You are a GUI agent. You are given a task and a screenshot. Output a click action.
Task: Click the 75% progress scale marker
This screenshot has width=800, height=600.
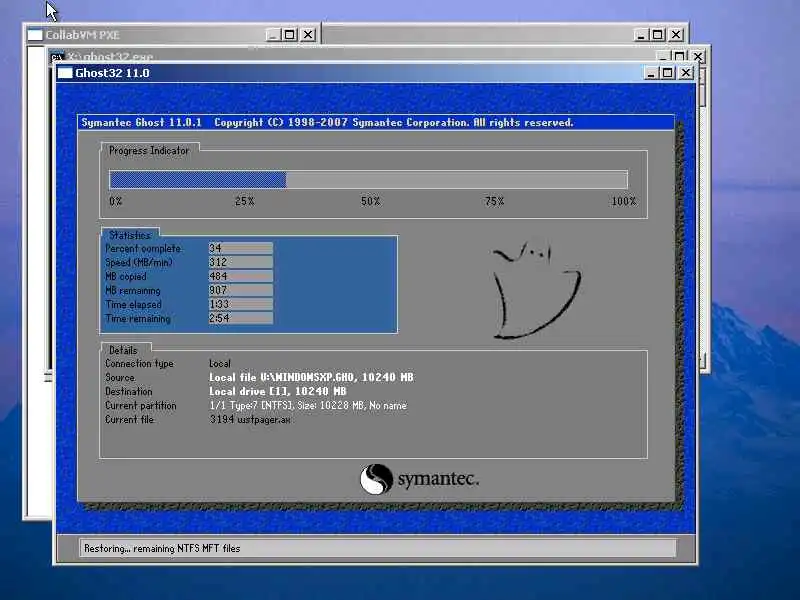(x=494, y=201)
